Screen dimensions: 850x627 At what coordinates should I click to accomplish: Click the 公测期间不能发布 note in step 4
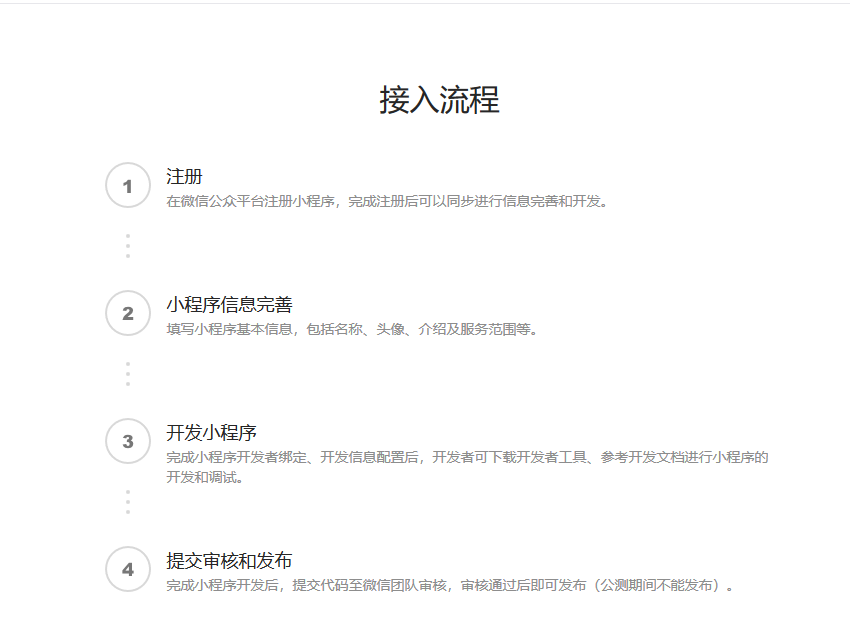click(x=655, y=585)
